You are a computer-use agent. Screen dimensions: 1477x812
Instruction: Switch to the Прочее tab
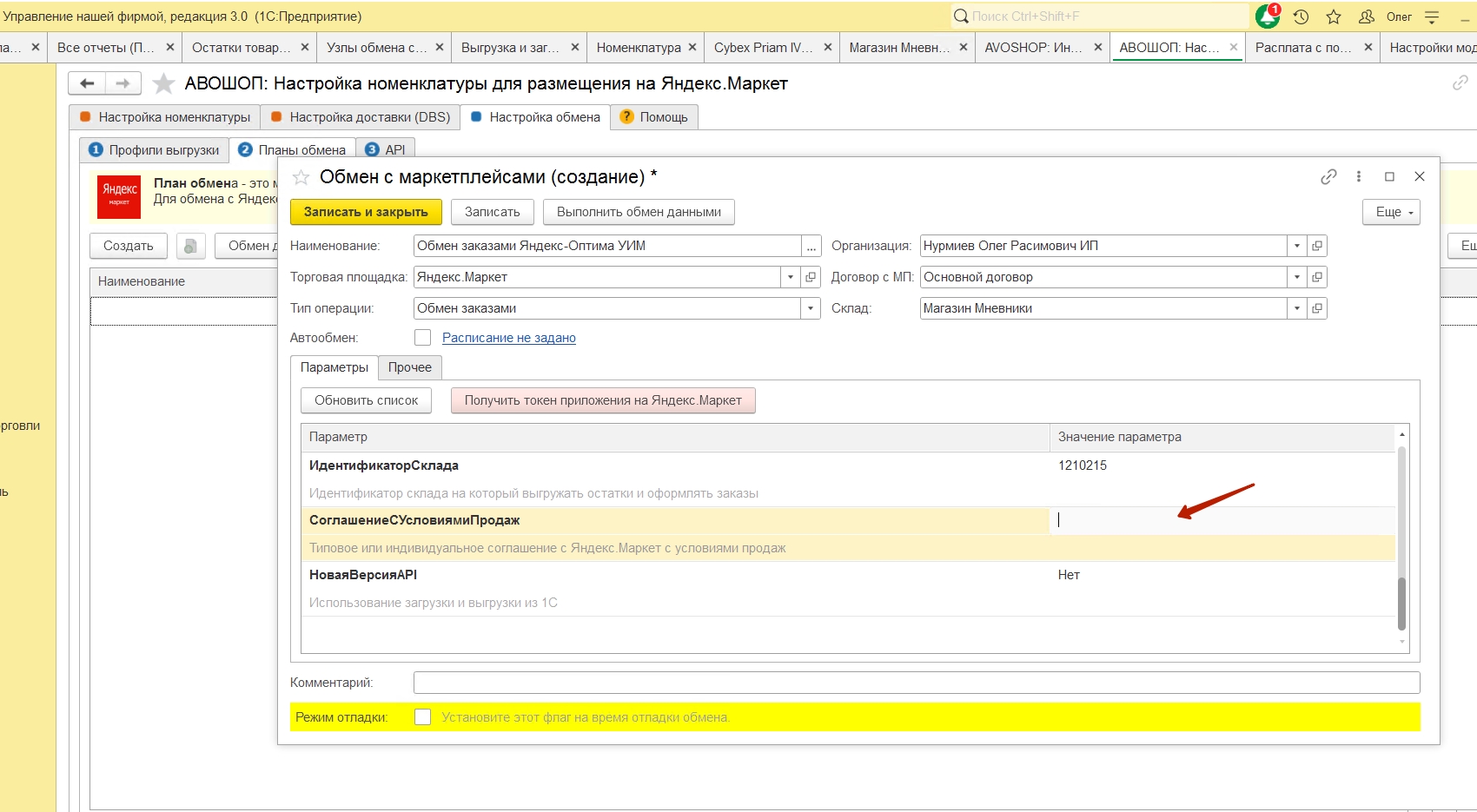pyautogui.click(x=409, y=367)
